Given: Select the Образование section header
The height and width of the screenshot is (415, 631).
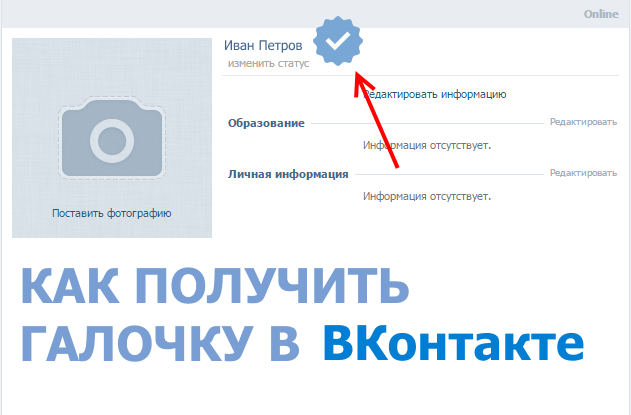Looking at the screenshot, I should point(266,123).
